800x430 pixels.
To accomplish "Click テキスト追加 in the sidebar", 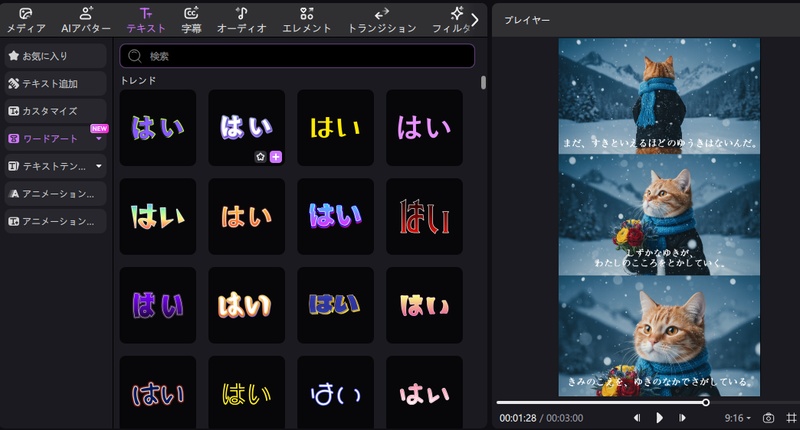I will (x=56, y=83).
